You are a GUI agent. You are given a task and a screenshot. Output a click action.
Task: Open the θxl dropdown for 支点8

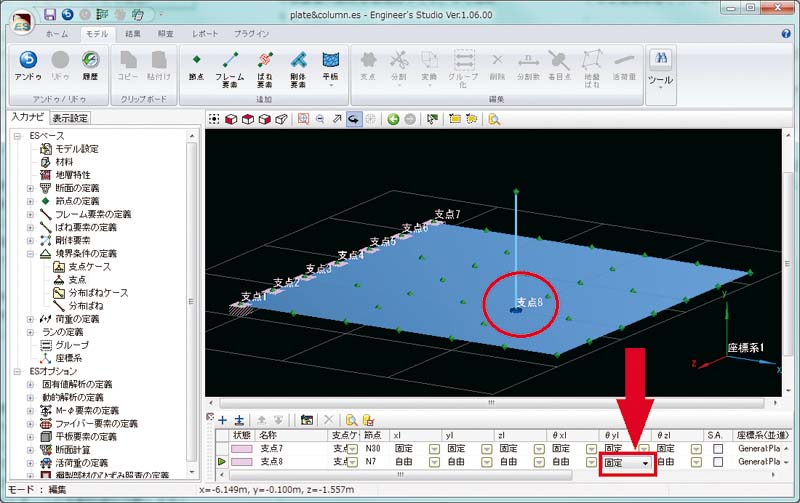(x=591, y=462)
